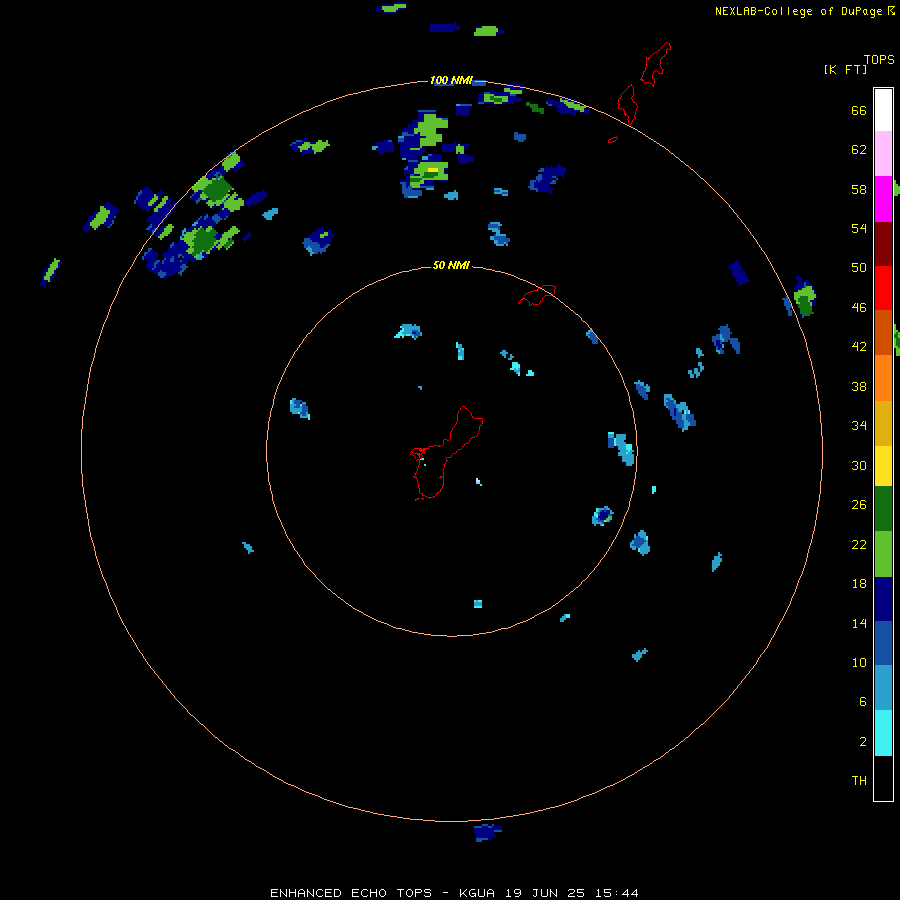The image size is (900, 900).
Task: Select the "54" legend value
Action: (x=859, y=228)
